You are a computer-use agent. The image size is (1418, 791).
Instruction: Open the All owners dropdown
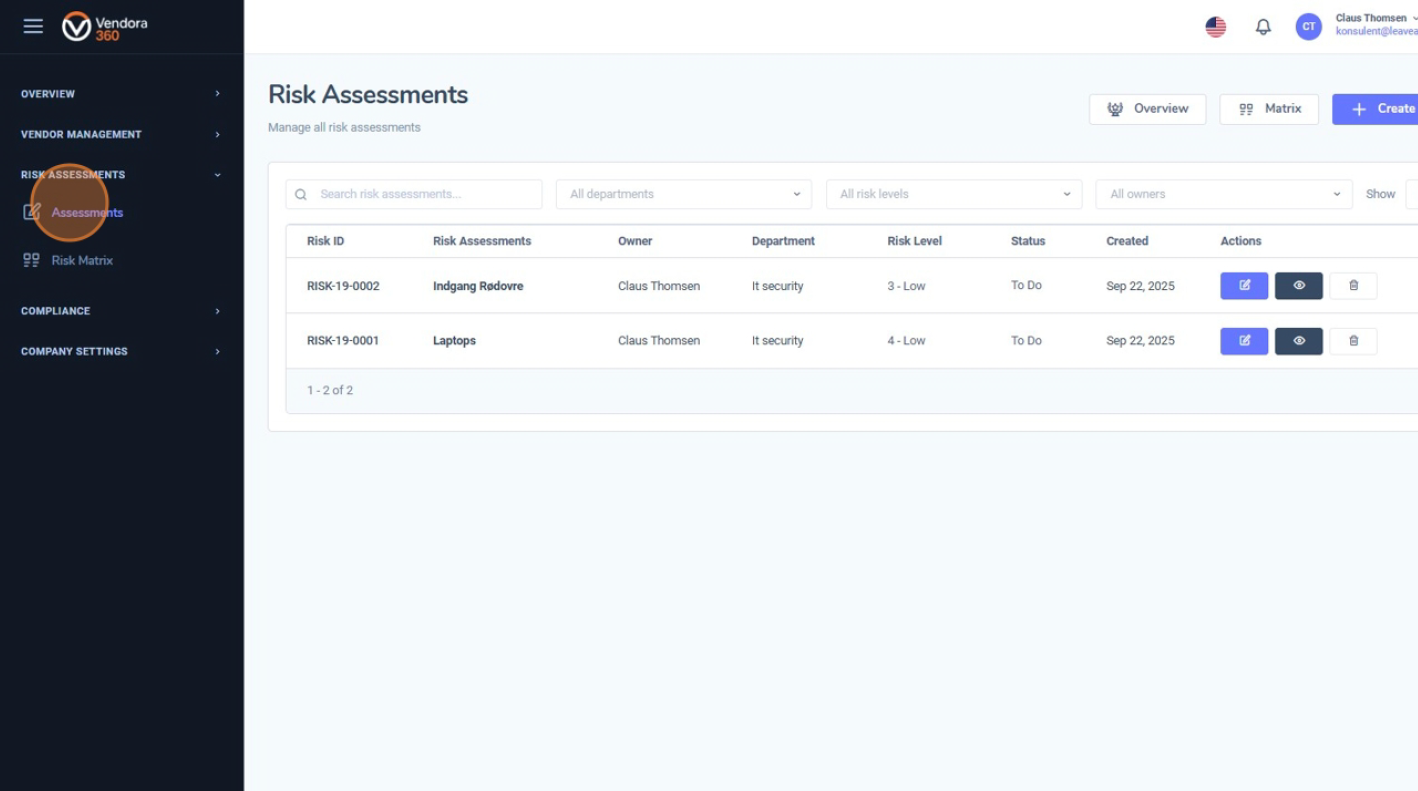pos(1223,194)
